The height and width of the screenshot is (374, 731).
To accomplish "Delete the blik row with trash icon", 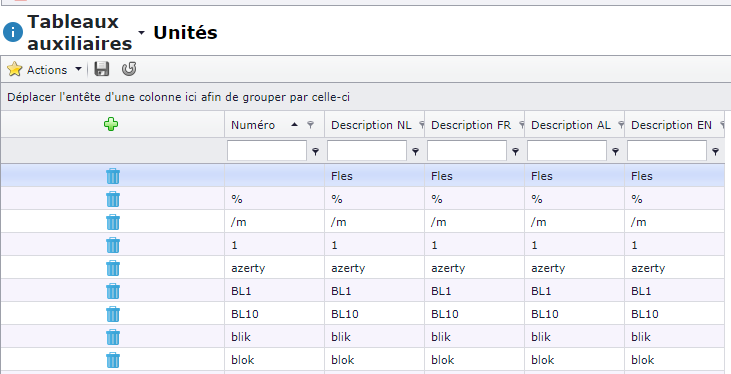I will [113, 337].
